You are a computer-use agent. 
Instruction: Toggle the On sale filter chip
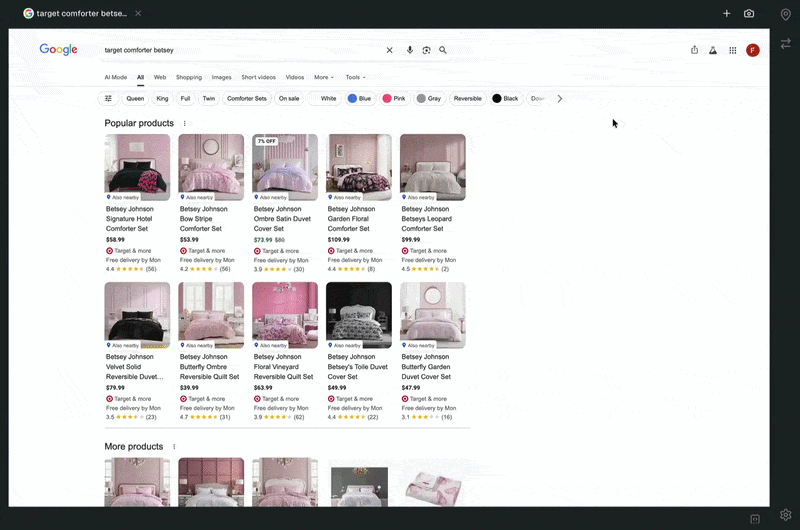[x=289, y=98]
